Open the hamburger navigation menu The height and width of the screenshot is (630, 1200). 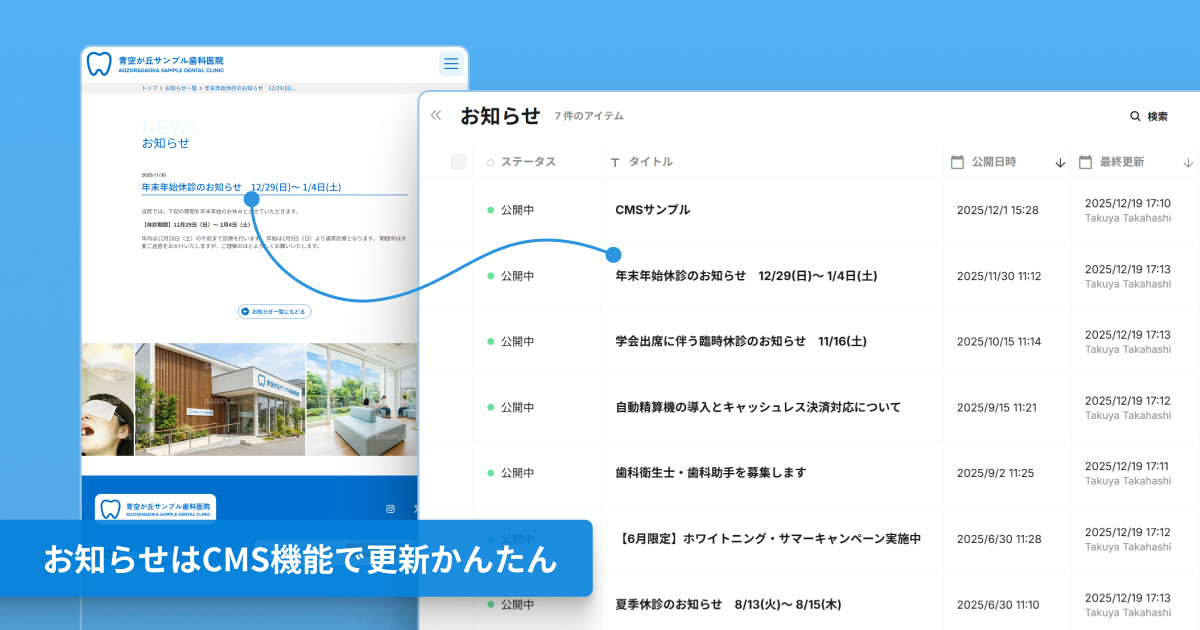(451, 63)
